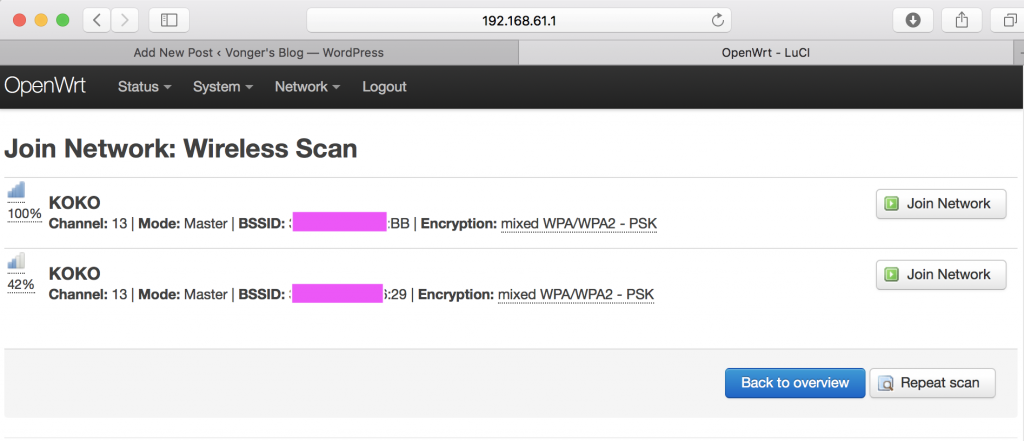Toggle the Safari sidebar icon

pos(169,20)
